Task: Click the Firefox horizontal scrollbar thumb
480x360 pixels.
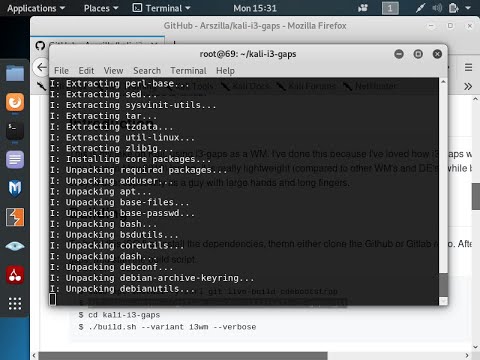Action: click(183, 356)
